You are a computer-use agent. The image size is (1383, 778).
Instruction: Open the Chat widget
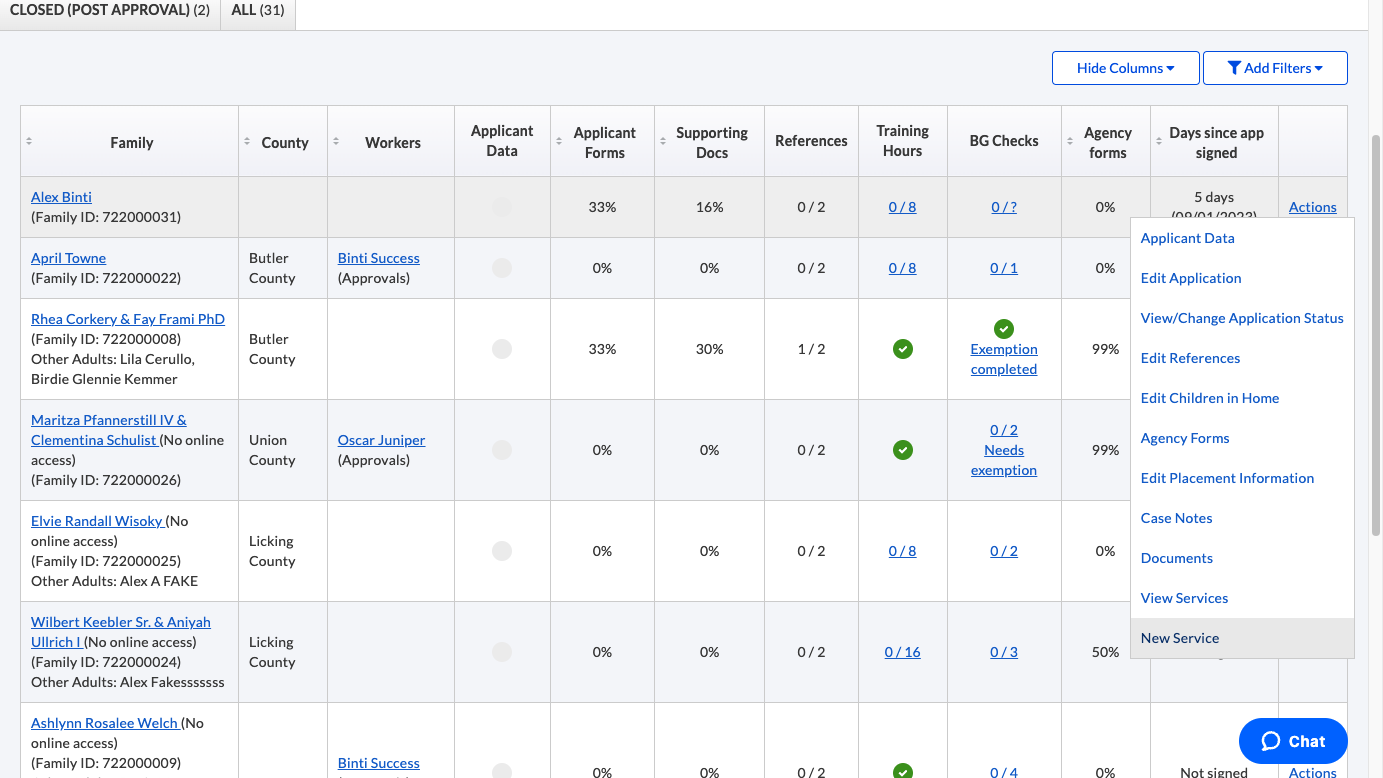coord(1293,741)
